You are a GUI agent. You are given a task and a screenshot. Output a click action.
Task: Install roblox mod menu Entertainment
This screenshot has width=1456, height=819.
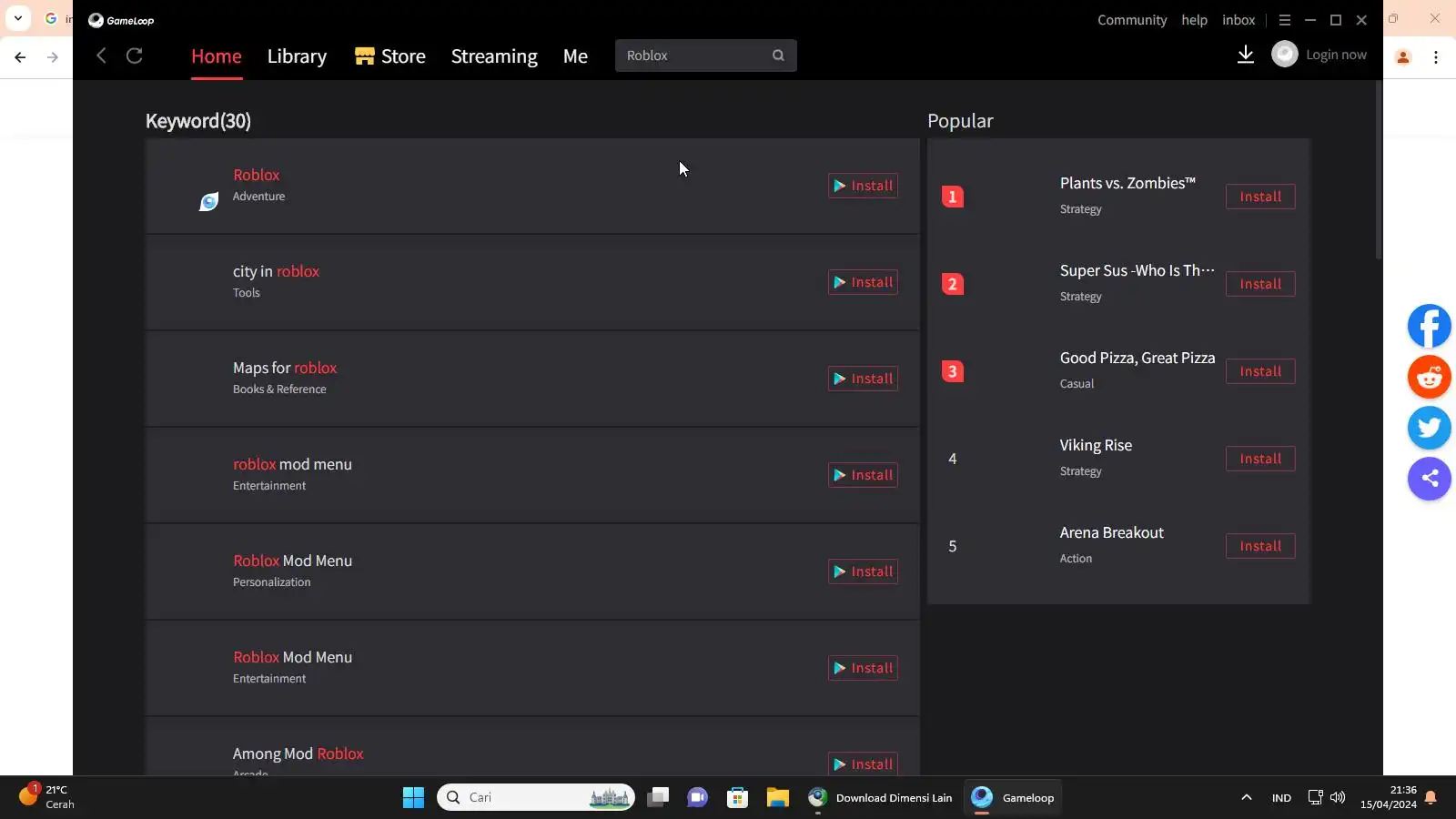pyautogui.click(x=863, y=475)
